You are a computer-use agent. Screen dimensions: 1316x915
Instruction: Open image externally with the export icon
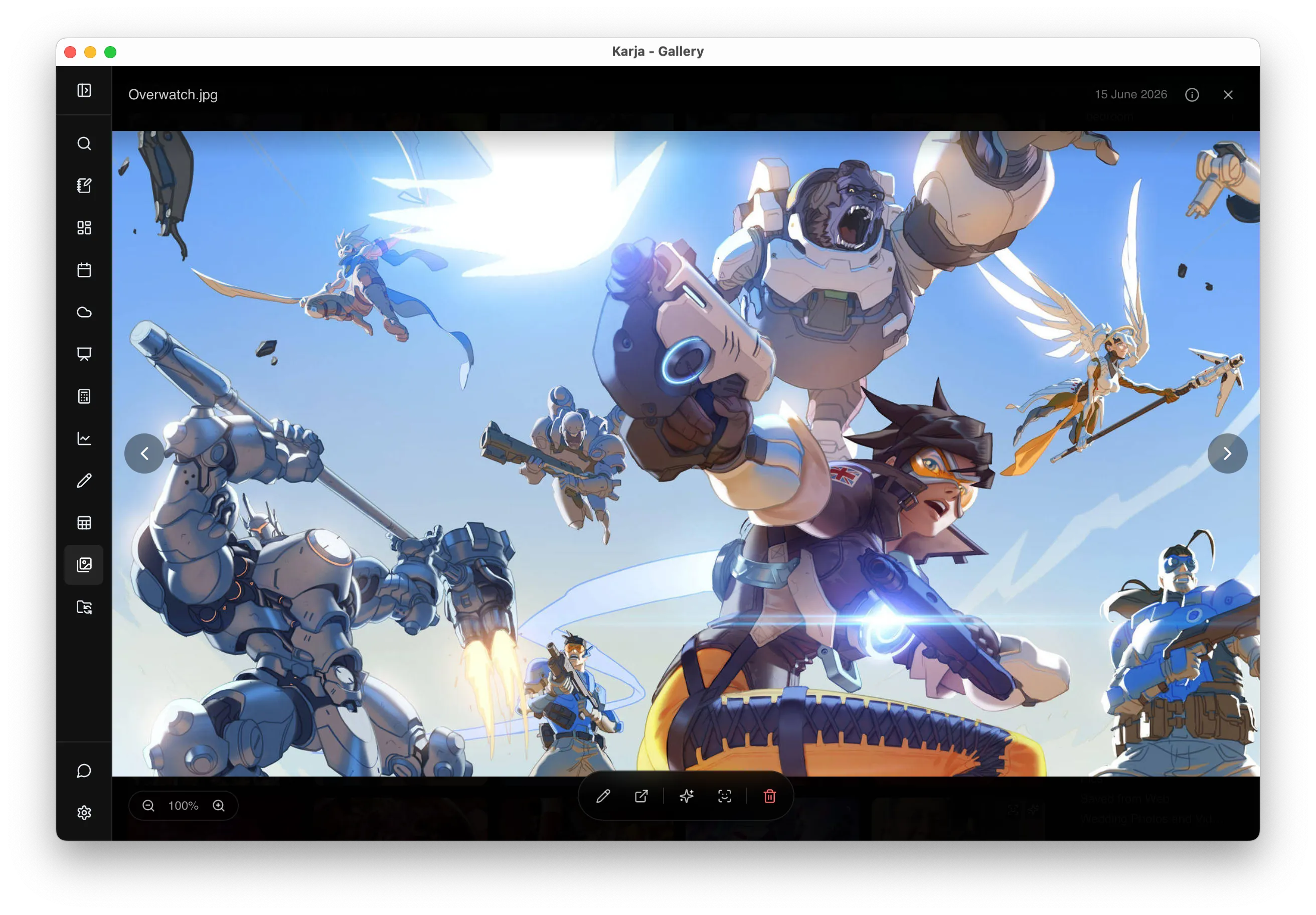(641, 796)
